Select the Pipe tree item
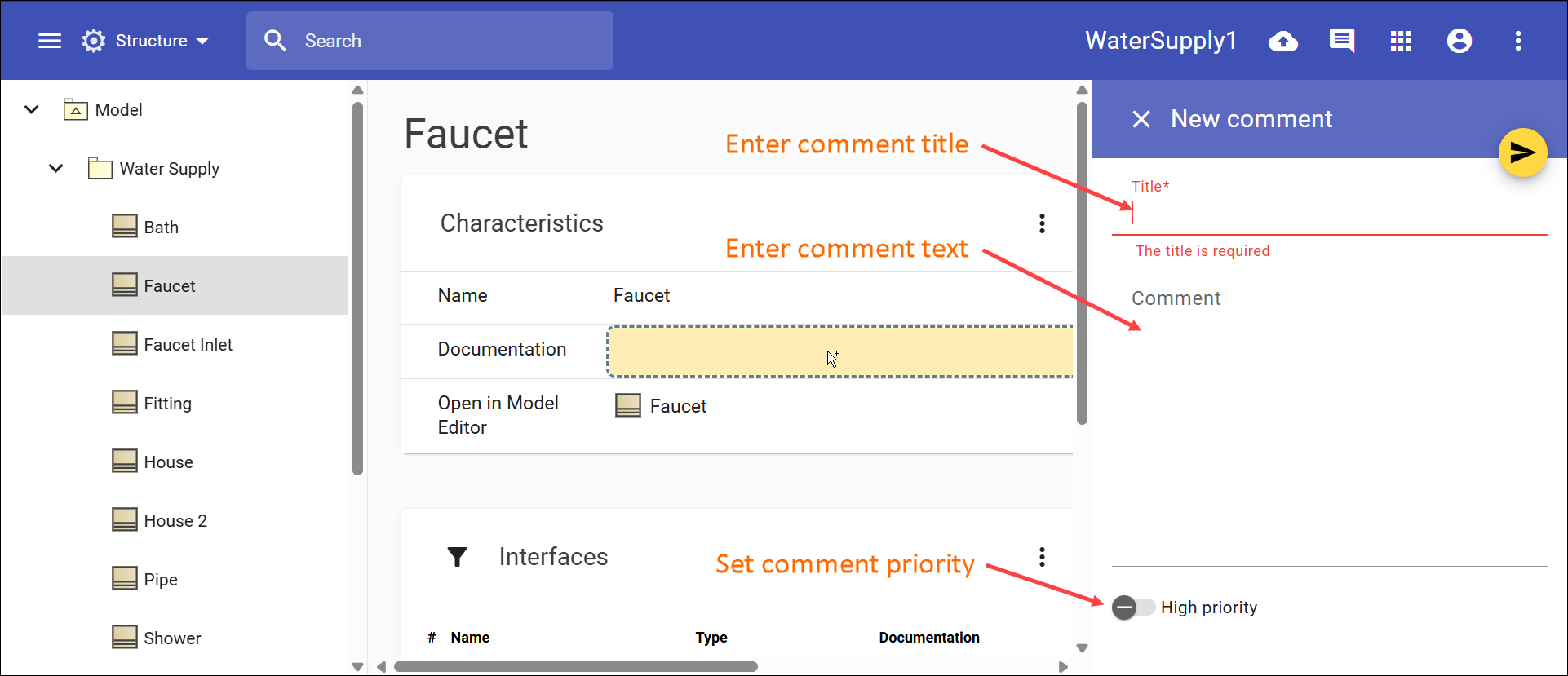The image size is (1568, 676). [x=160, y=580]
